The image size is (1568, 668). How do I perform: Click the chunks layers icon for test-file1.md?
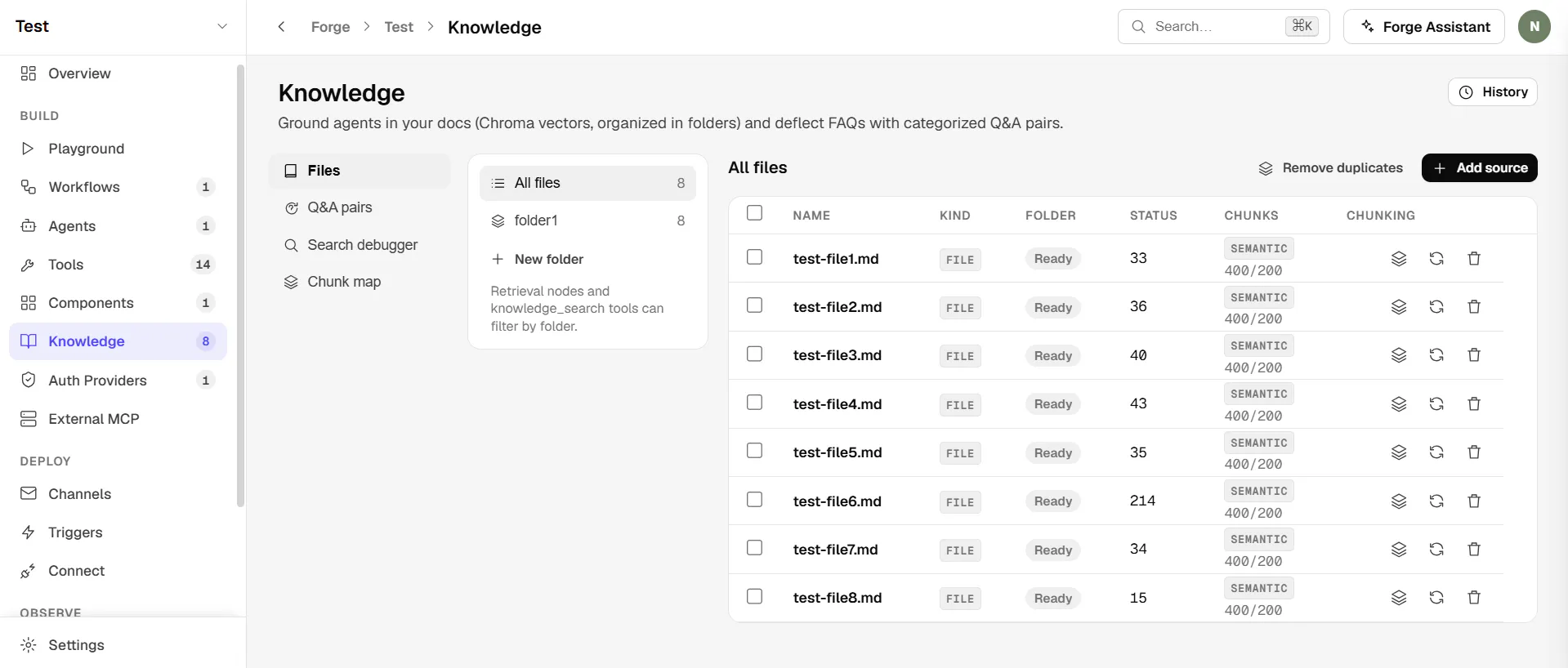pos(1399,259)
